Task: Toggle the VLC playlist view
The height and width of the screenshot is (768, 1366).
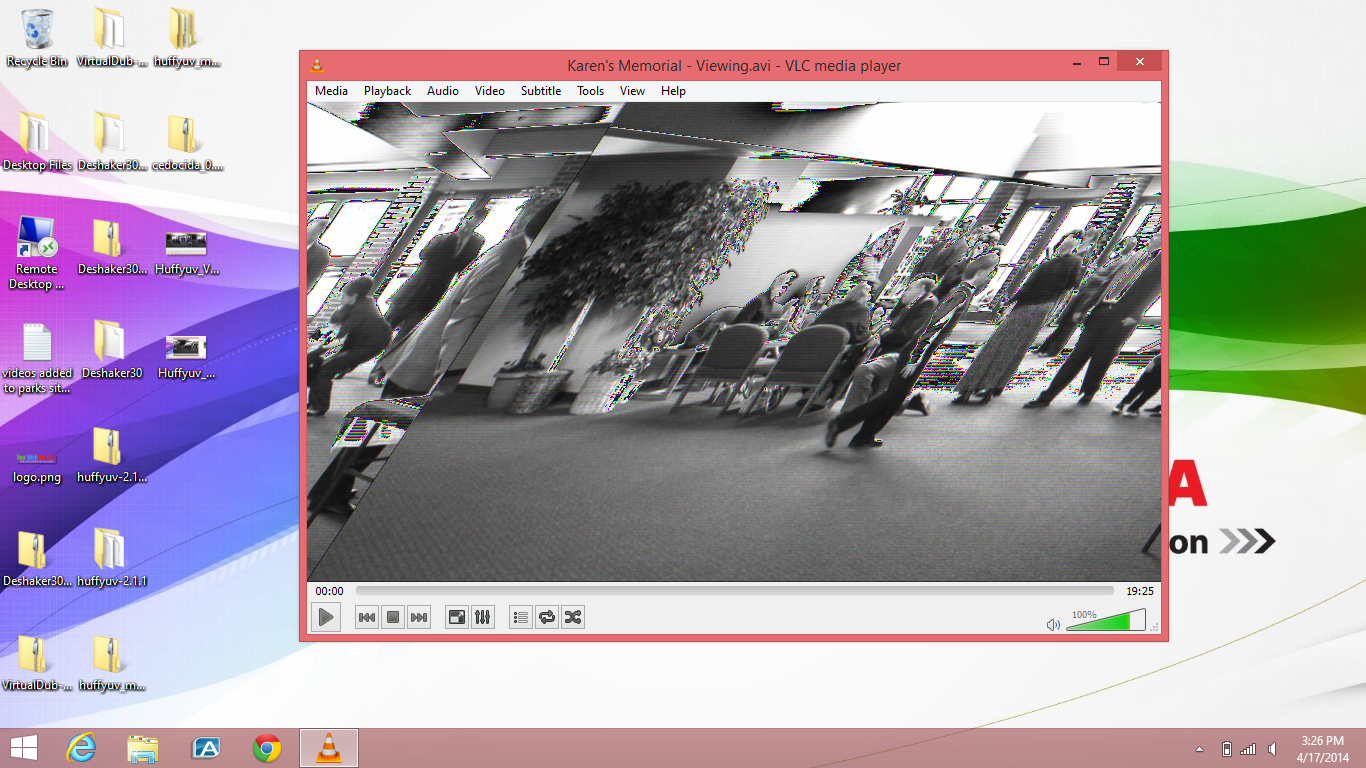Action: pos(520,617)
